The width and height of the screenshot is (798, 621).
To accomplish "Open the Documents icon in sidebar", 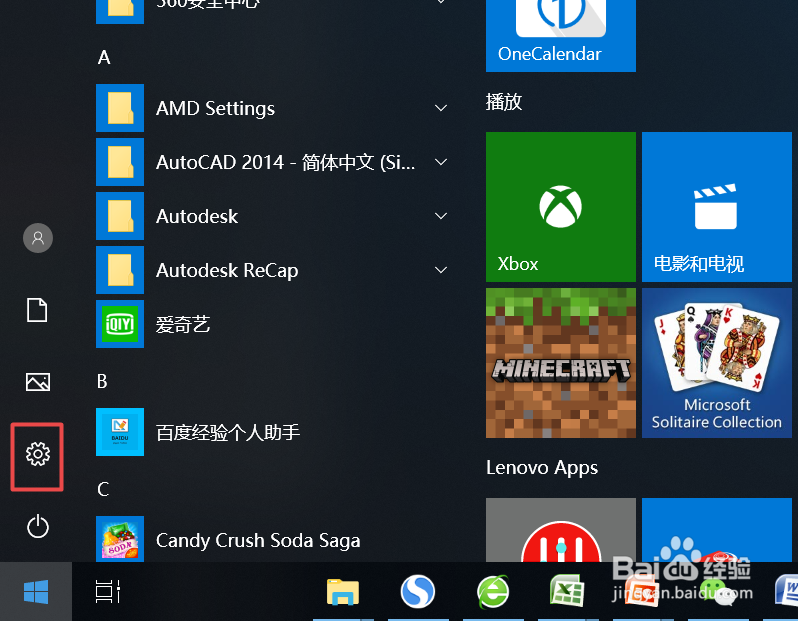I will point(37,310).
